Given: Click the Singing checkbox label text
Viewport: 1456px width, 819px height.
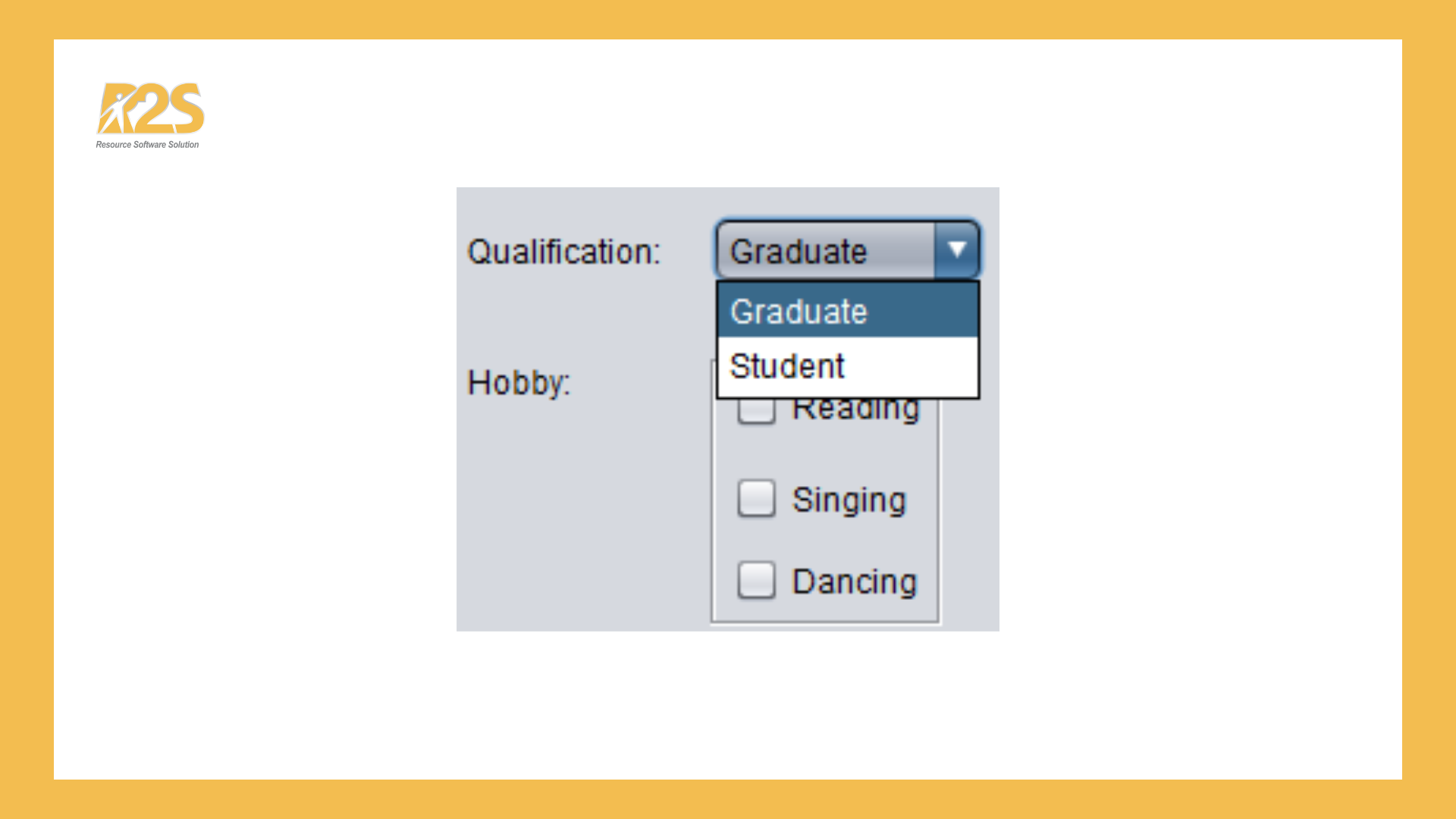Looking at the screenshot, I should 849,500.
